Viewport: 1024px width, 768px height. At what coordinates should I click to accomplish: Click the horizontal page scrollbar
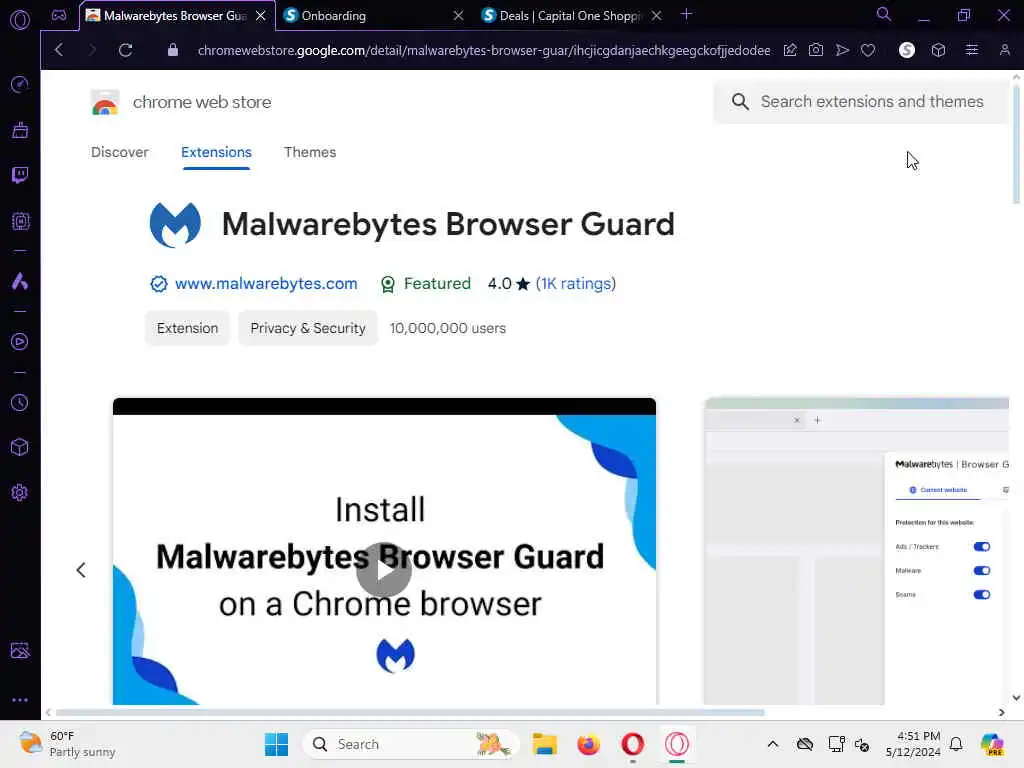[x=409, y=712]
